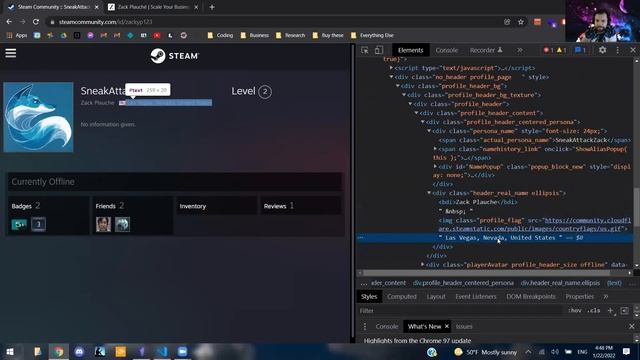Expand the namehistory_link span
Viewport: 640px width, 360px height.
click(436, 149)
